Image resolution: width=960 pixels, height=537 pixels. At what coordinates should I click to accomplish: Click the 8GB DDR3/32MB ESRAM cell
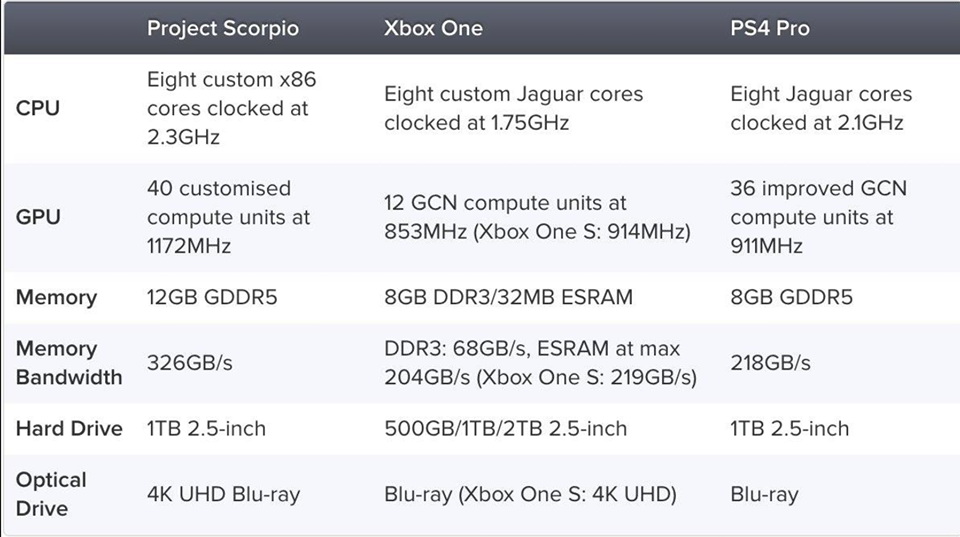508,297
